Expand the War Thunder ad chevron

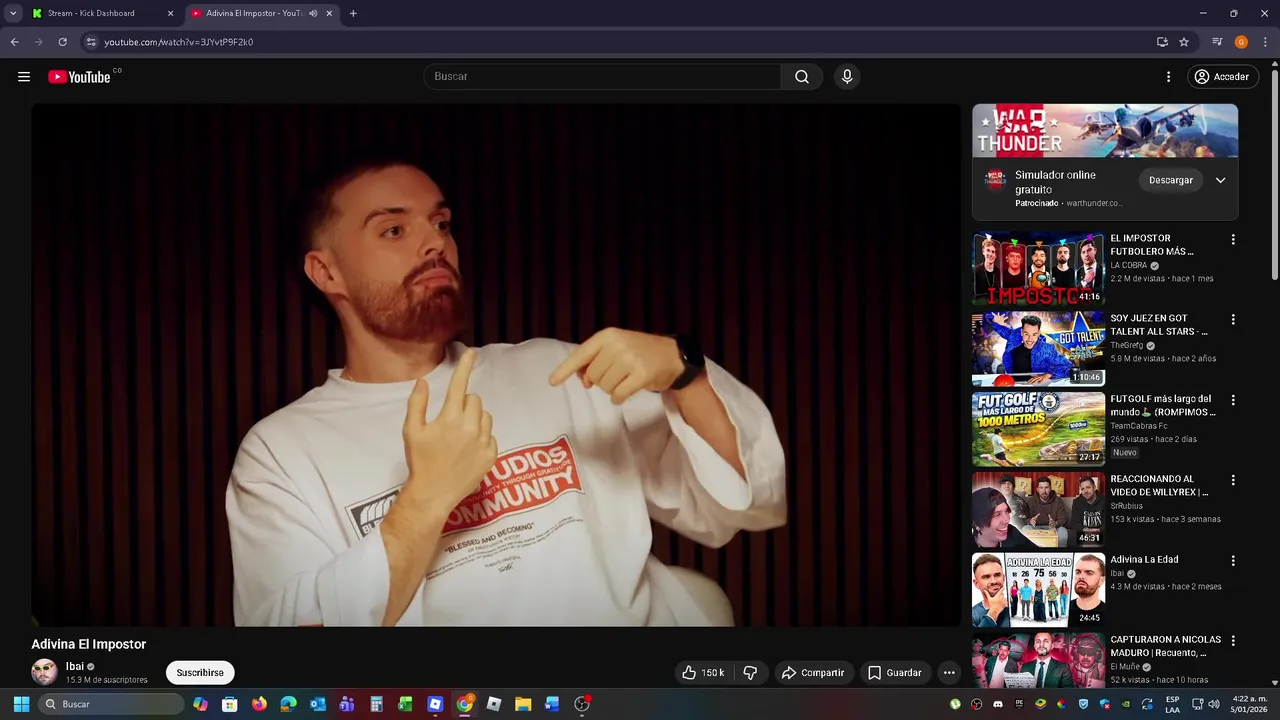pyautogui.click(x=1220, y=180)
